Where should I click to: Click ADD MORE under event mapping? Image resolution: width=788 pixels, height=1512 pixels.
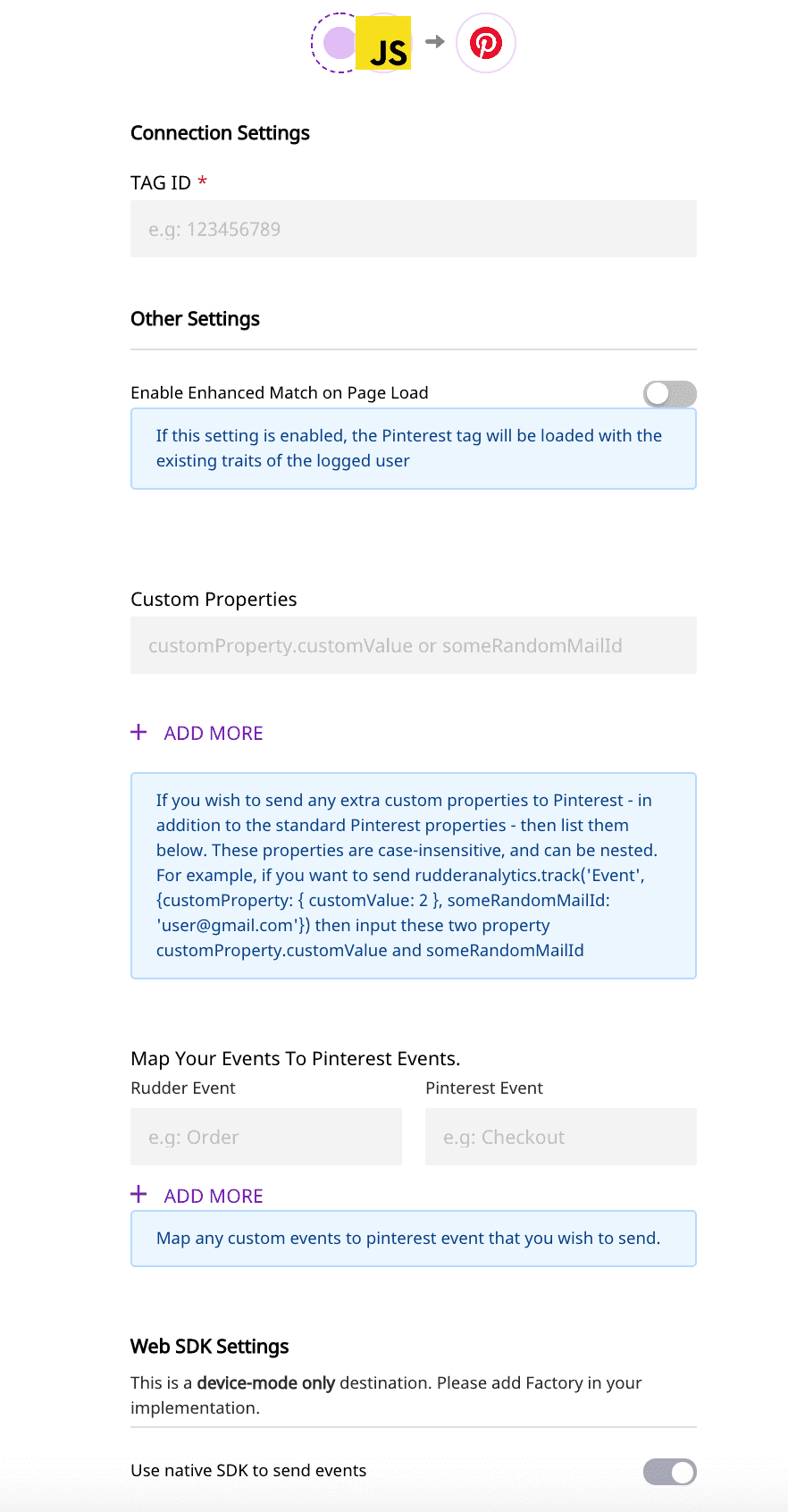(x=214, y=1197)
